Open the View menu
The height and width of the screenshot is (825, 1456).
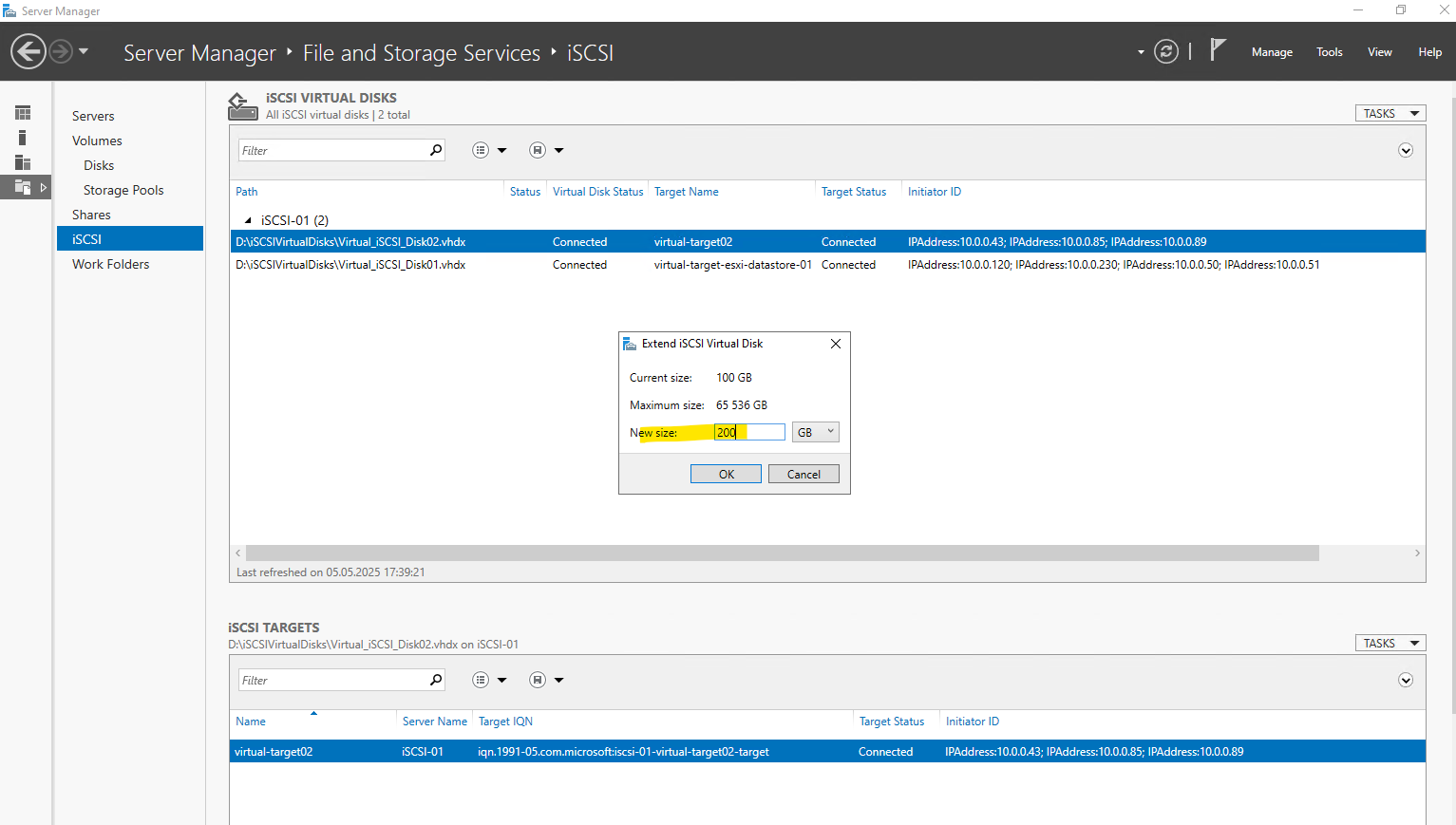coord(1379,52)
